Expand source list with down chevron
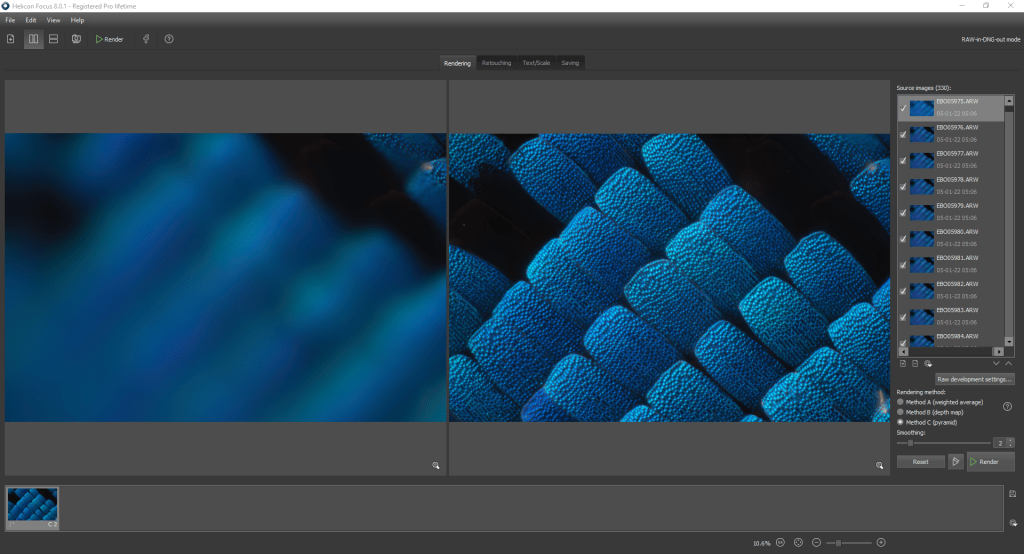This screenshot has height=554, width=1024. [997, 364]
